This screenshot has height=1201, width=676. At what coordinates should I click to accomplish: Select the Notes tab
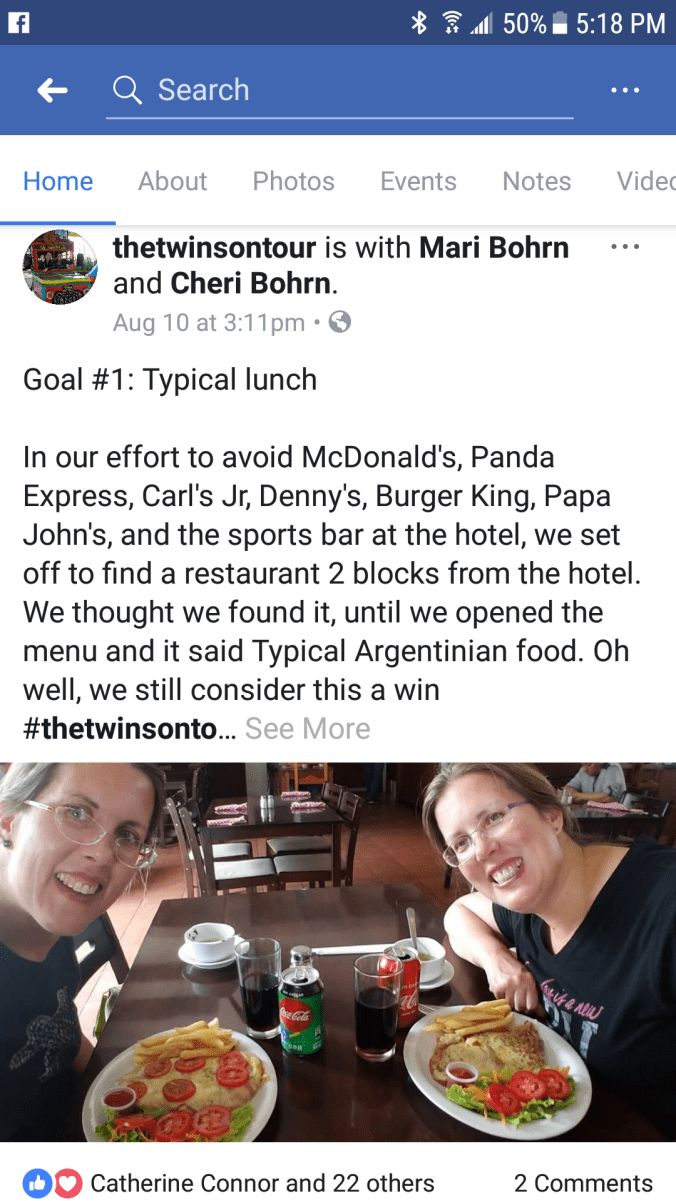pyautogui.click(x=536, y=181)
